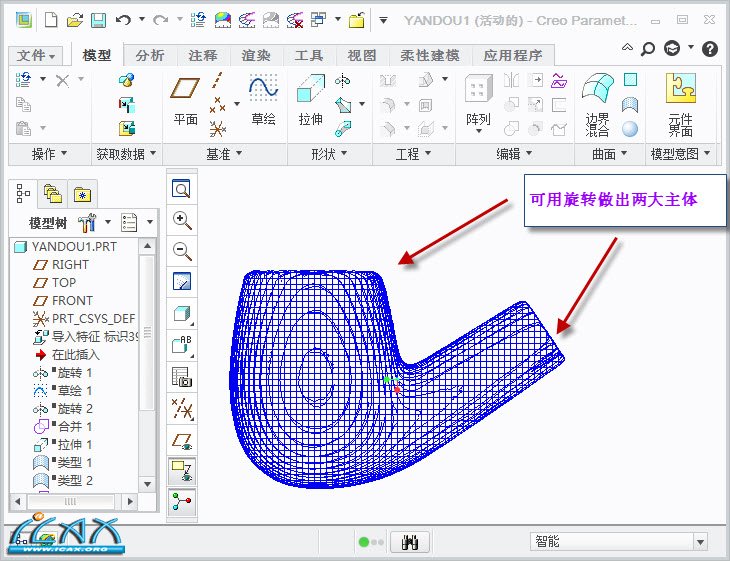Select 旋转 1 feature in model tree
Image resolution: width=730 pixels, height=561 pixels.
[75, 372]
